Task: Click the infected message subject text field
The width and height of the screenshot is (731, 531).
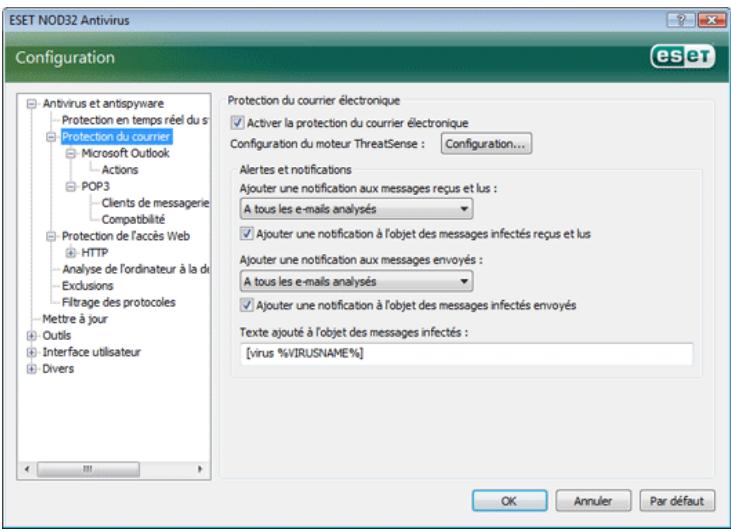Action: tap(467, 353)
